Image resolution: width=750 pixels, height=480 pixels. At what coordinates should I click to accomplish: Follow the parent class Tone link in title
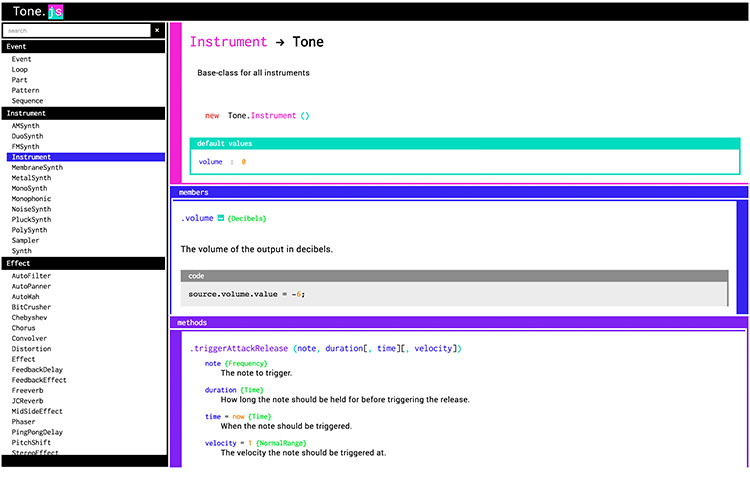(x=308, y=42)
